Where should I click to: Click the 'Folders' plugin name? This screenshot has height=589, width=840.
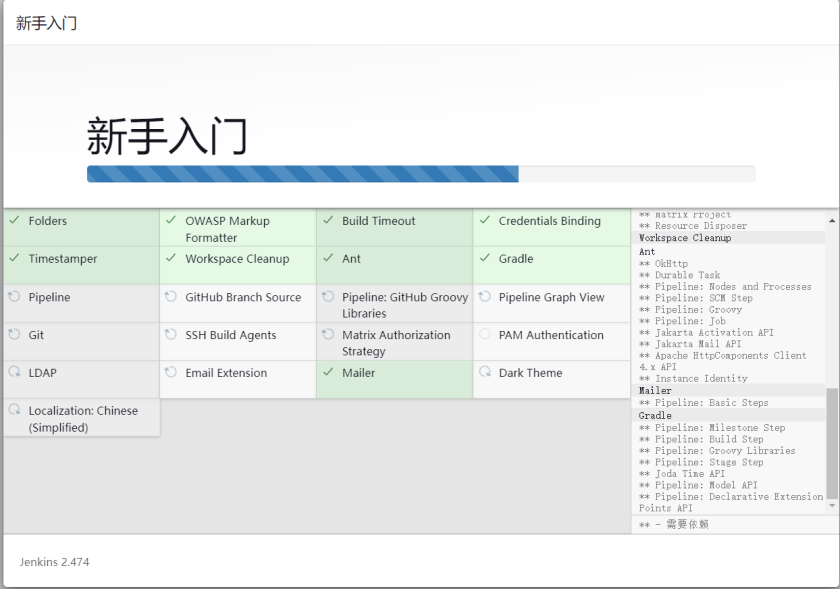point(48,221)
